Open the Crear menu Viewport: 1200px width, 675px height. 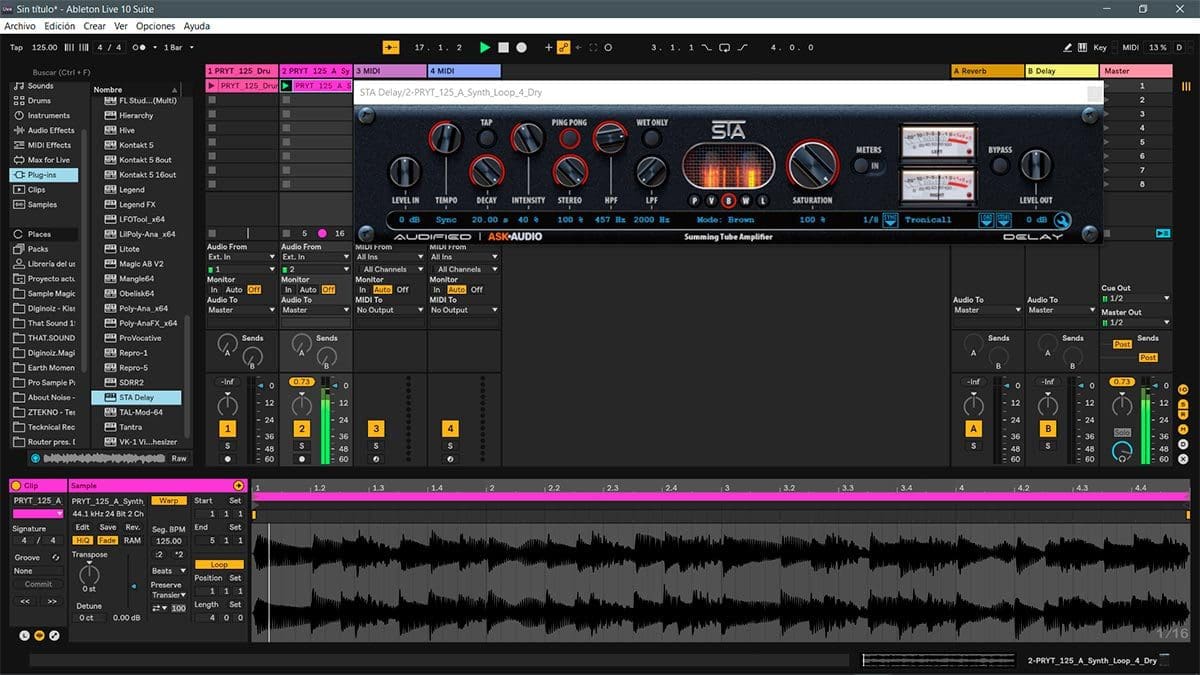pos(94,26)
